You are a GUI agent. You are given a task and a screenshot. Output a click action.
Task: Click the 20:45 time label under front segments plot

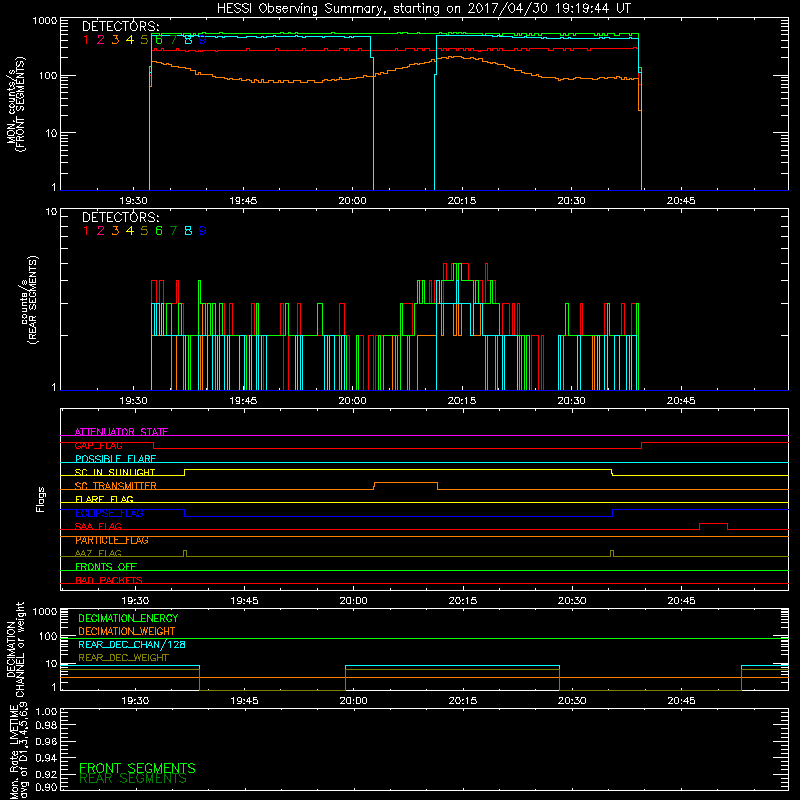click(x=681, y=201)
